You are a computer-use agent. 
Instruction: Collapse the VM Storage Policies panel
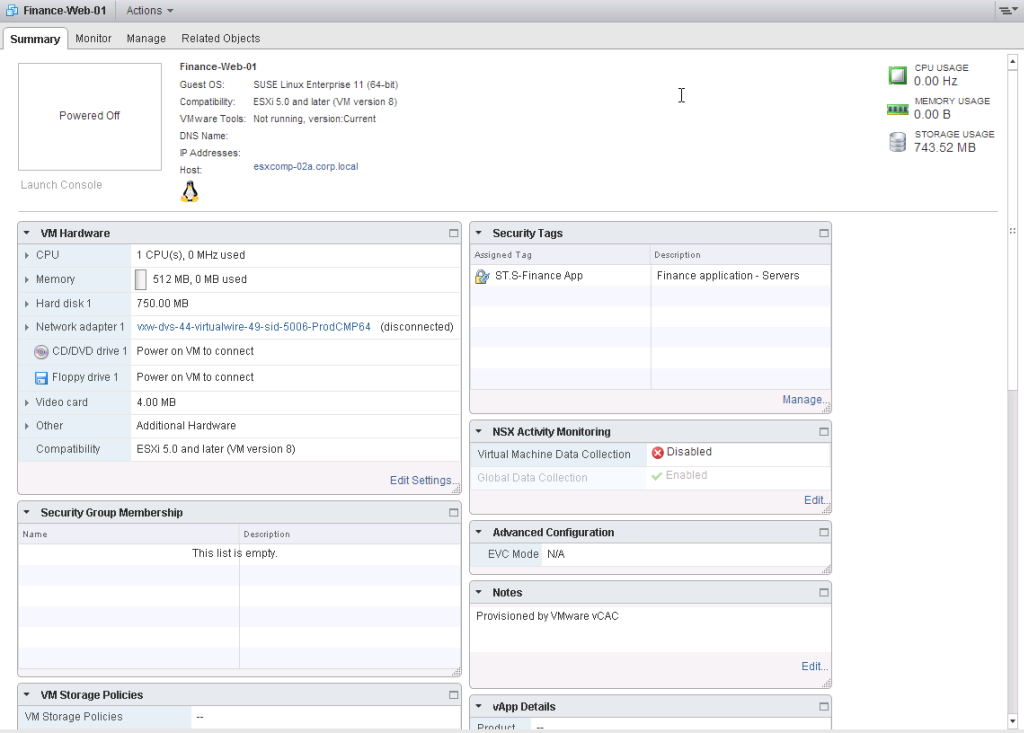(x=27, y=695)
